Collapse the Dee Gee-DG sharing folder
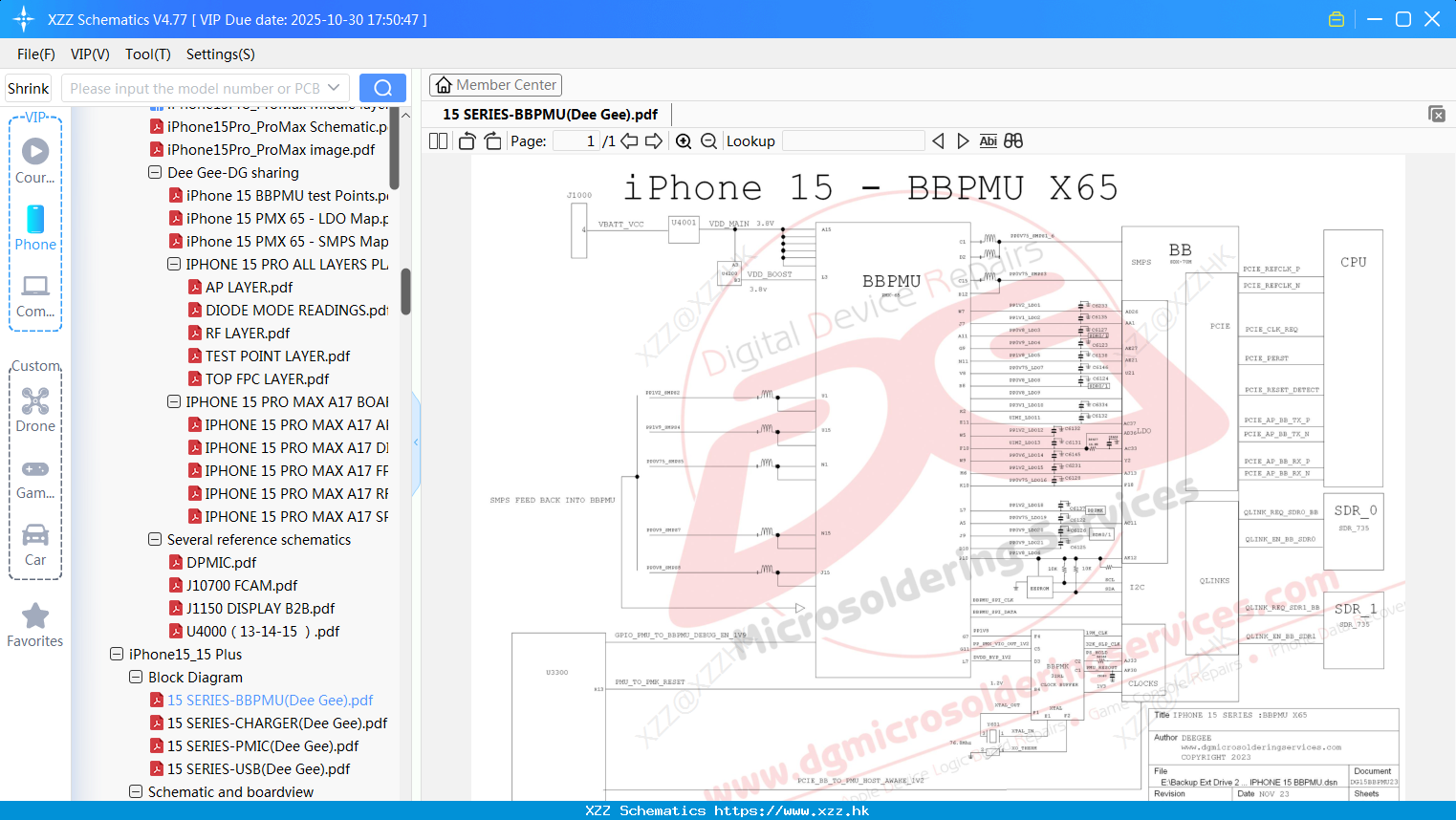Screen dimensions: 1456x820 (x=155, y=173)
